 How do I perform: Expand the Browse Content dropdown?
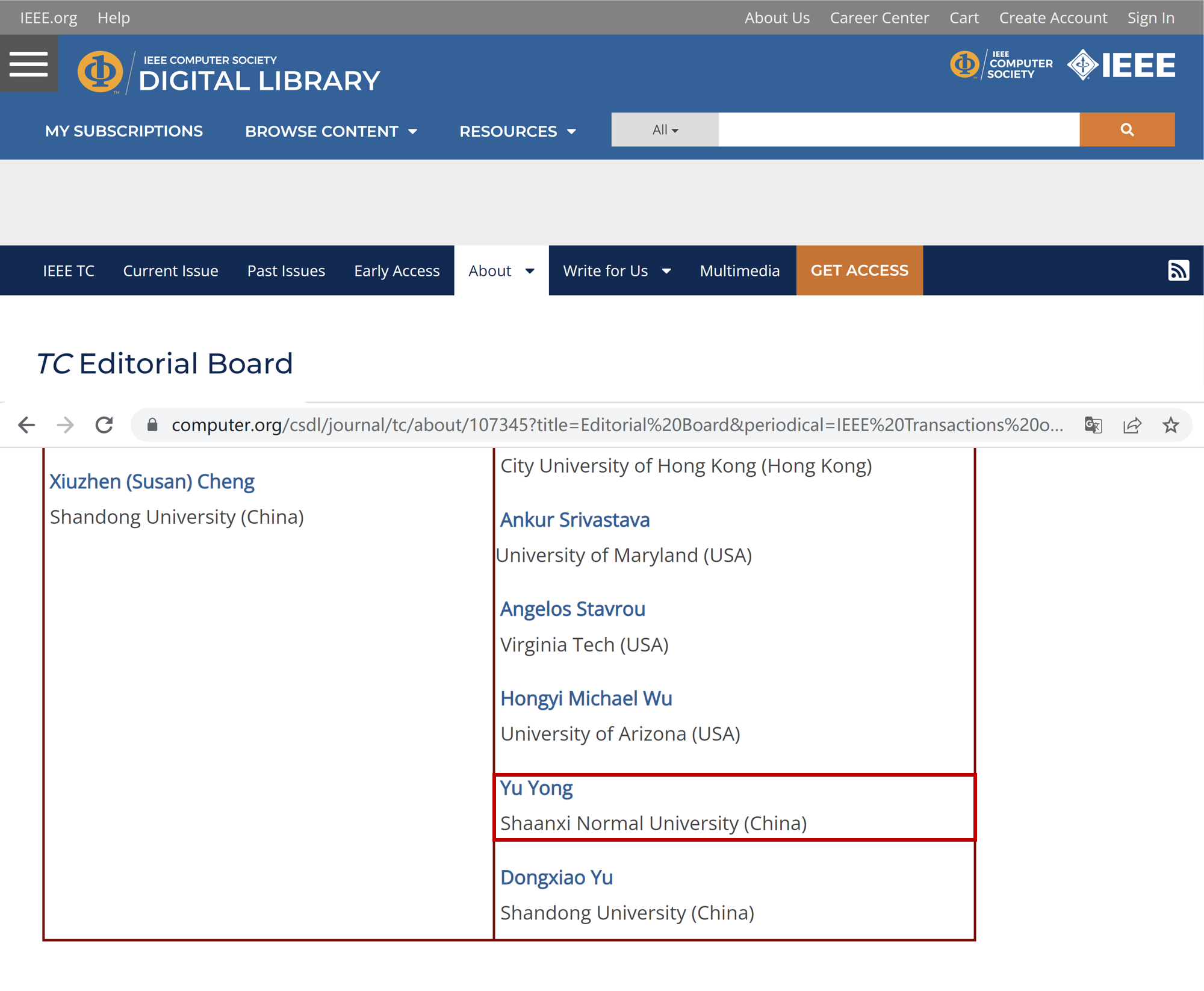pyautogui.click(x=330, y=131)
